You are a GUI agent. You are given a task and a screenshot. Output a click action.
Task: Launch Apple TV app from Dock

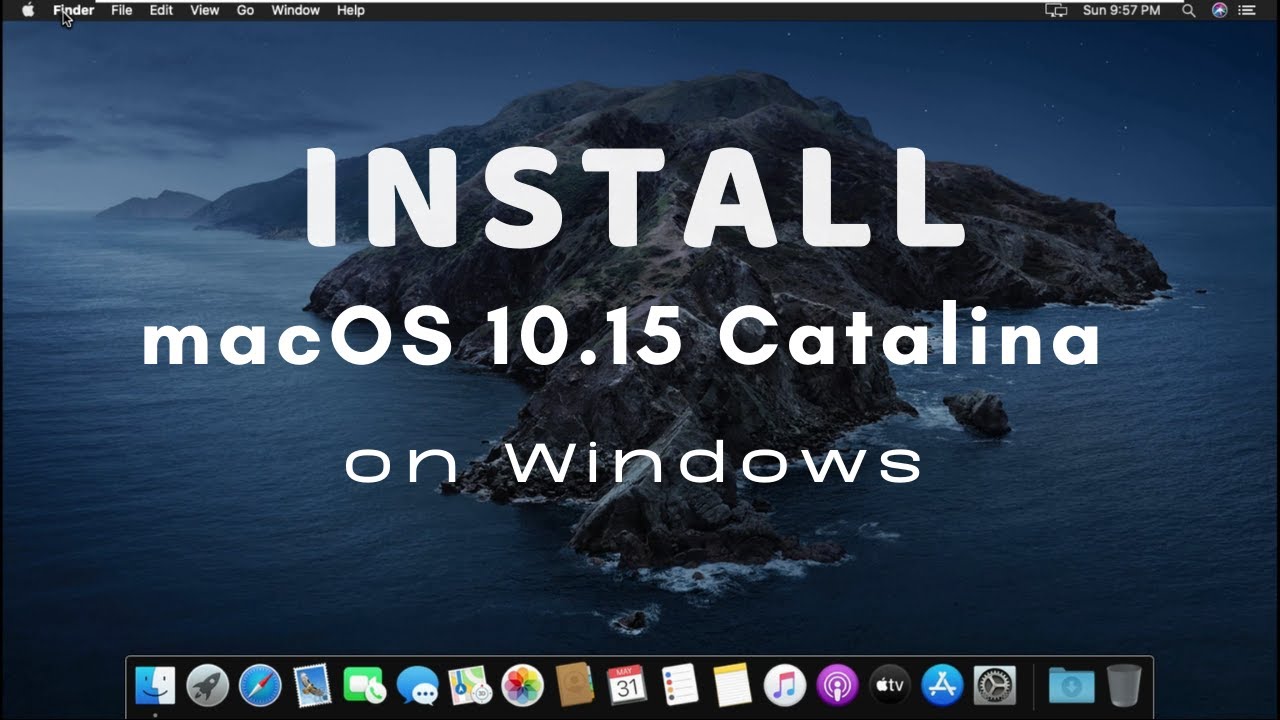coord(889,686)
